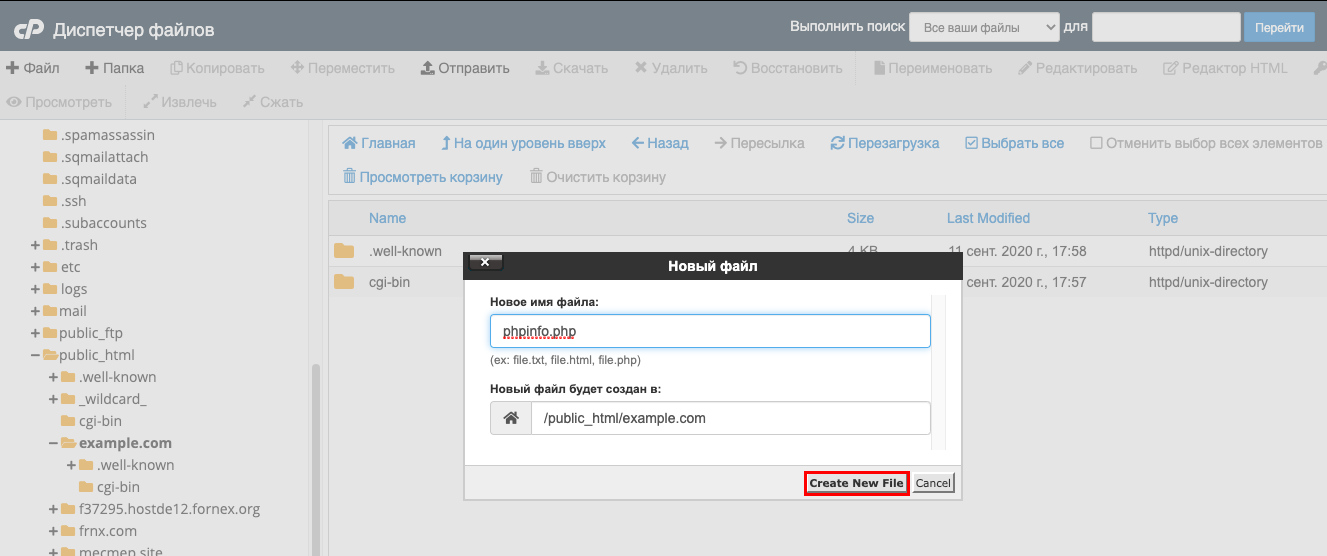Click the Скачать download button
This screenshot has height=556, width=1327.
(572, 68)
